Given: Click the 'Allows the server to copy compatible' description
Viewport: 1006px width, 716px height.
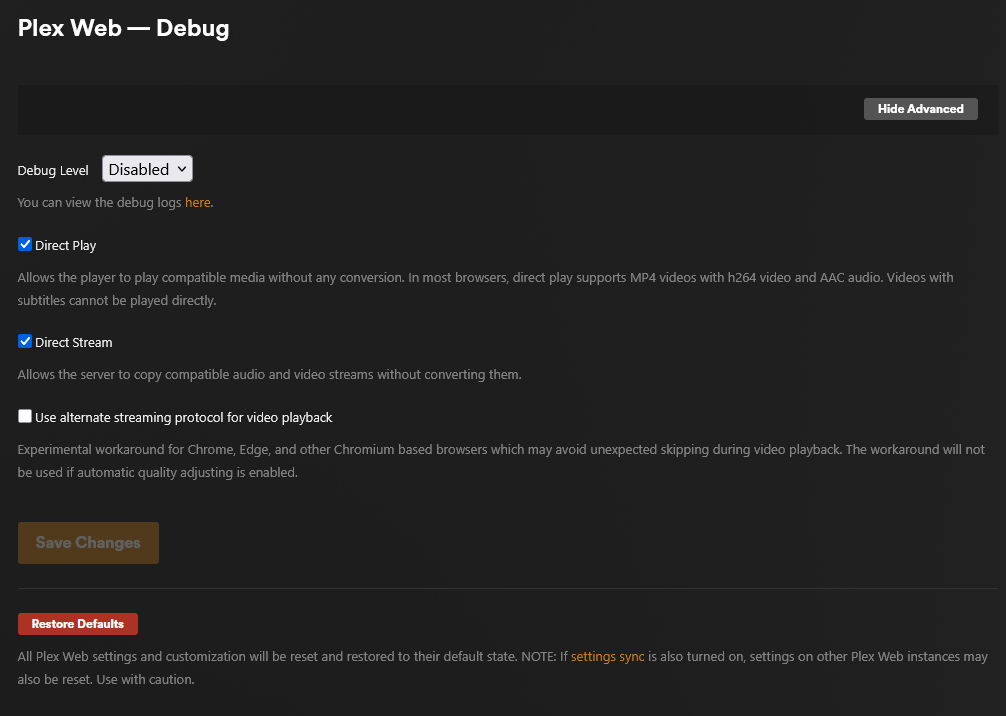Looking at the screenshot, I should (269, 374).
